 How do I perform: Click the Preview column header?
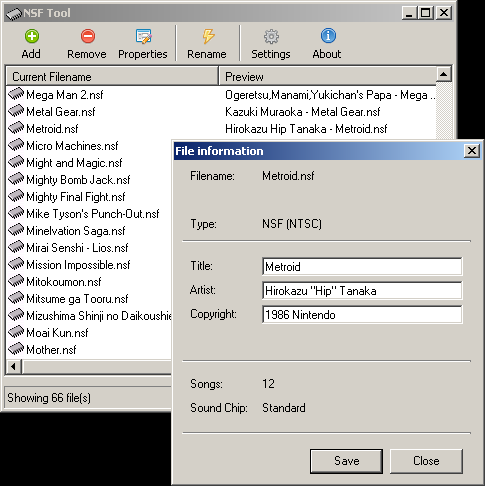(x=327, y=76)
